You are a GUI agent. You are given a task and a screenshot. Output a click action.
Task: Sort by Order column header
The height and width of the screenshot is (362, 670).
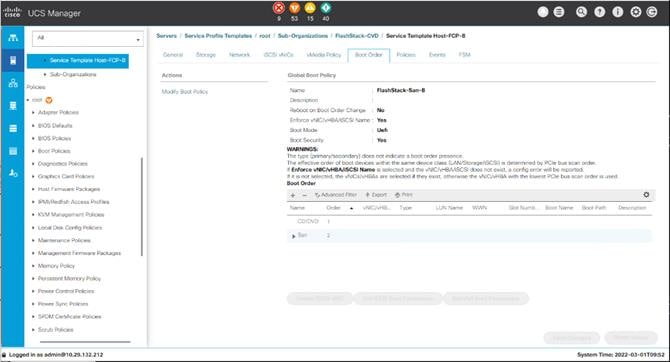[334, 208]
